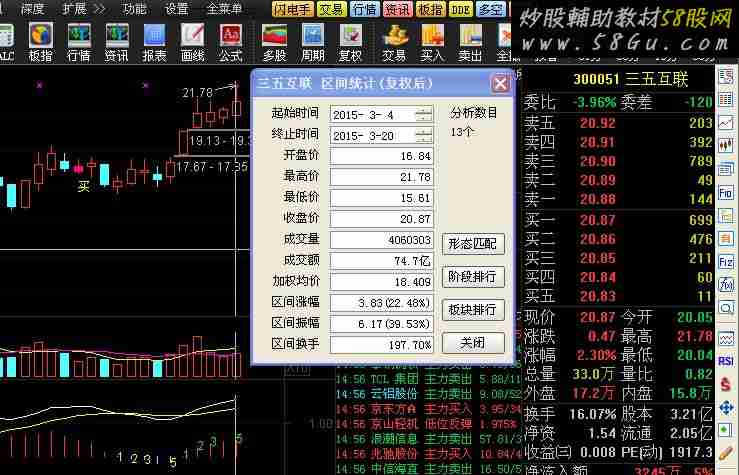Open the 深度 menu
This screenshot has width=739, height=475.
click(x=32, y=8)
